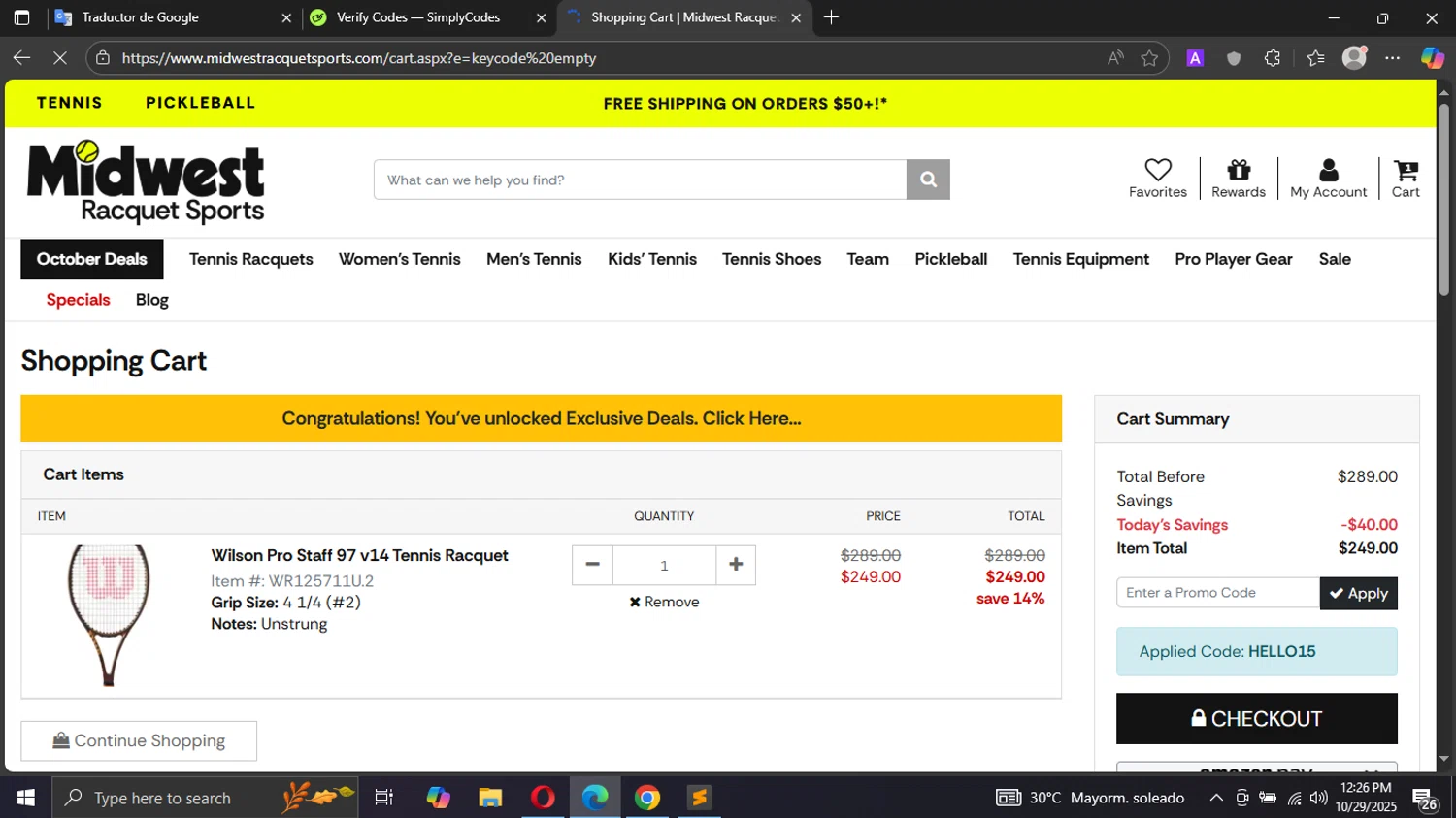Image resolution: width=1456 pixels, height=818 pixels.
Task: Open the browser Favorites hub icon
Action: tap(1315, 58)
